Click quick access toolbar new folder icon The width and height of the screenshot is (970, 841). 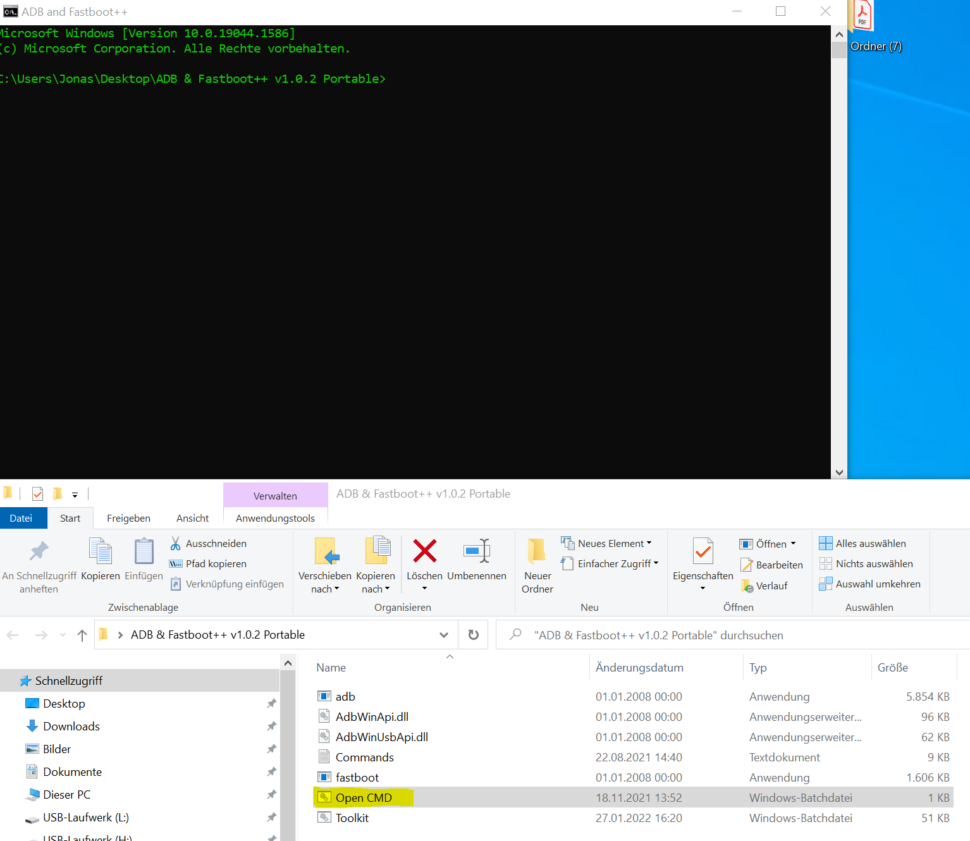(58, 493)
